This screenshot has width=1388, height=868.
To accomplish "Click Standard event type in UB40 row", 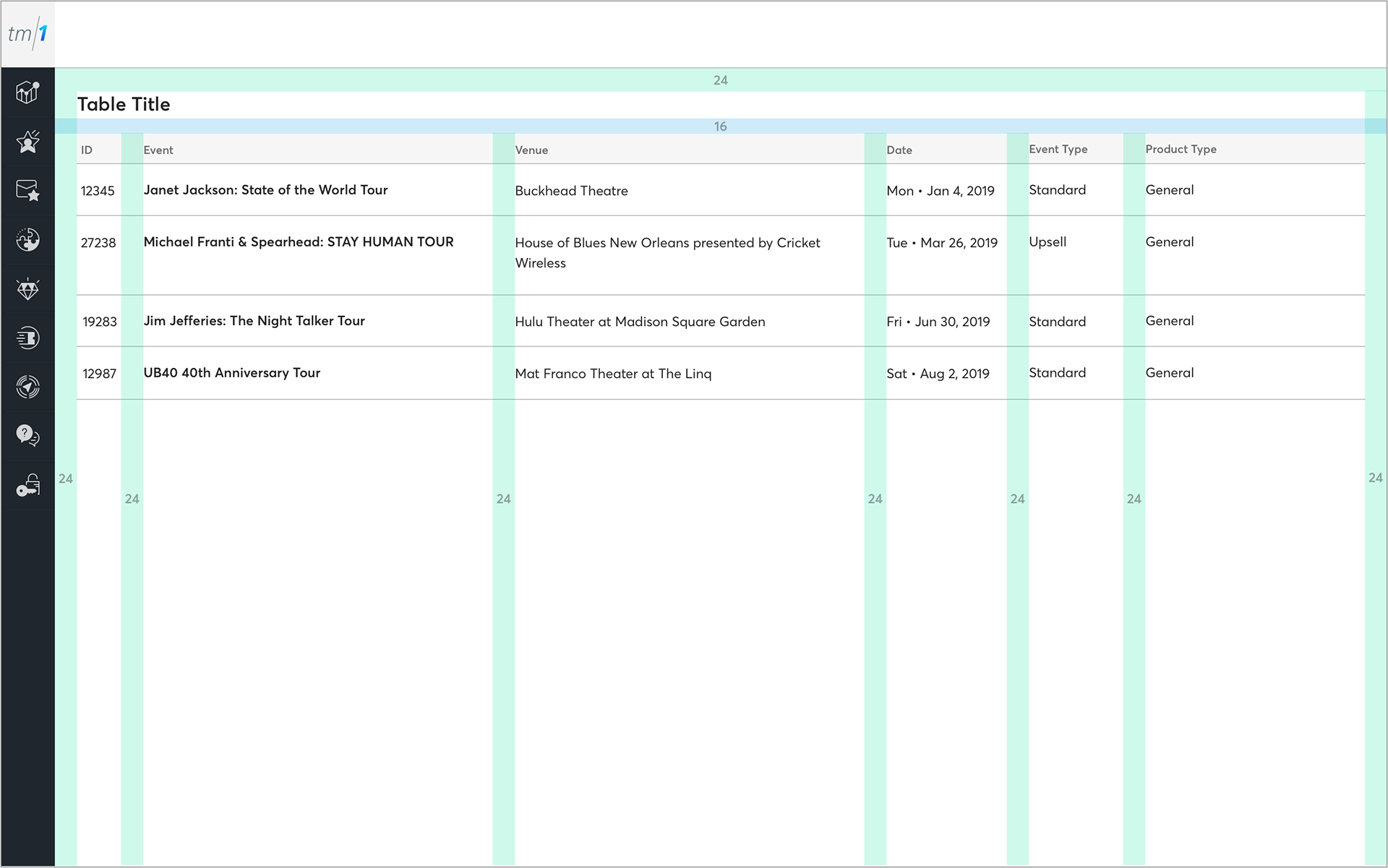I will click(1057, 373).
